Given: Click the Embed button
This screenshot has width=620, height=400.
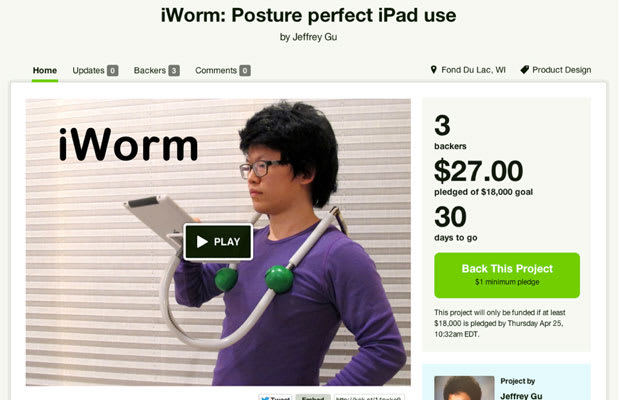Looking at the screenshot, I should [313, 397].
